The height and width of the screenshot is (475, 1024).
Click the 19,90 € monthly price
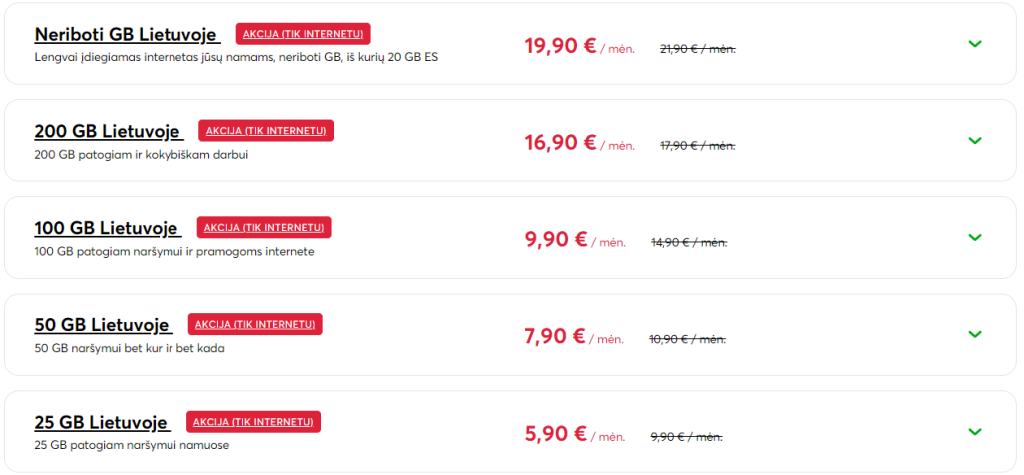pos(560,45)
